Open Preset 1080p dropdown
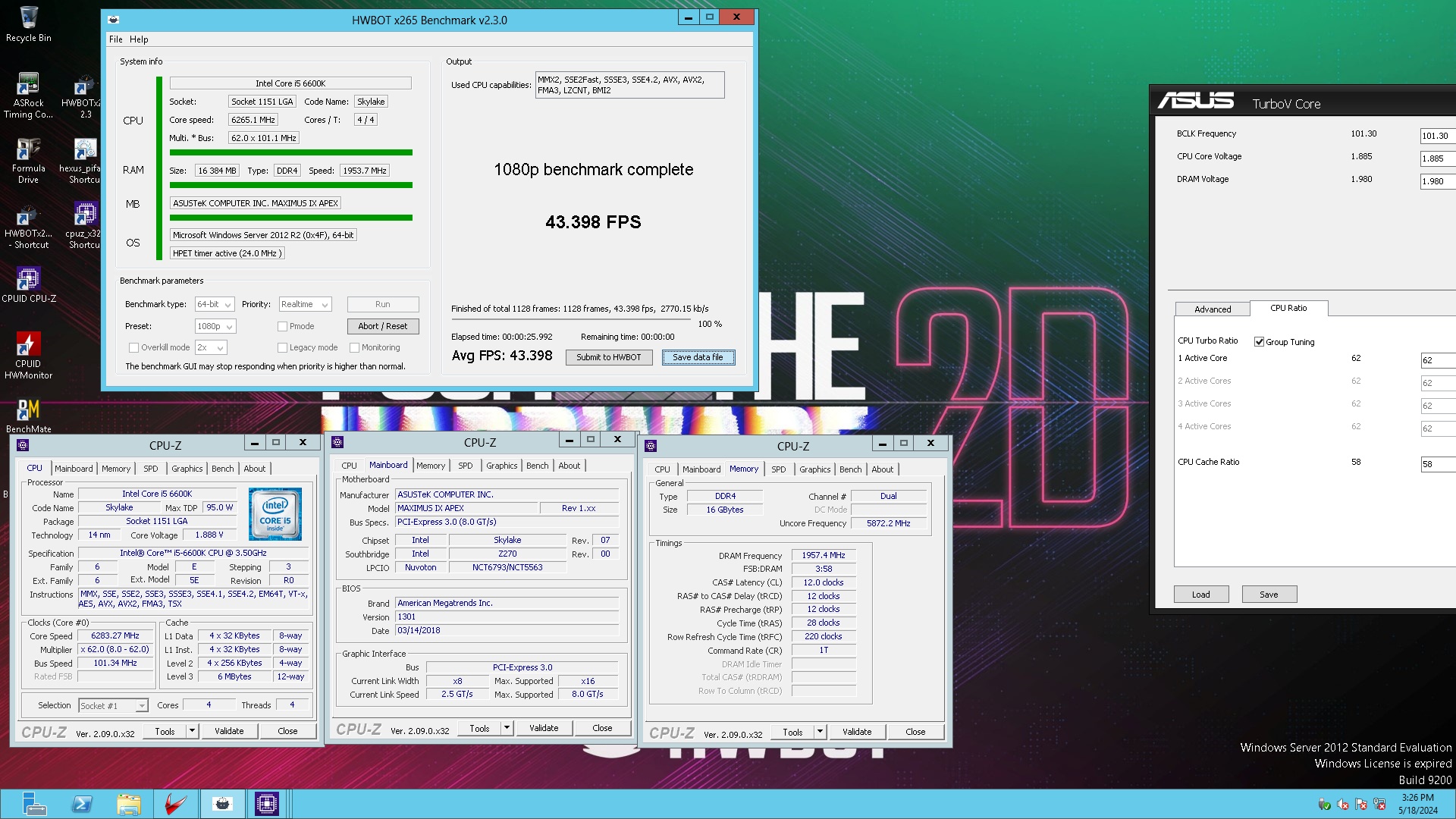1456x819 pixels. [x=215, y=326]
